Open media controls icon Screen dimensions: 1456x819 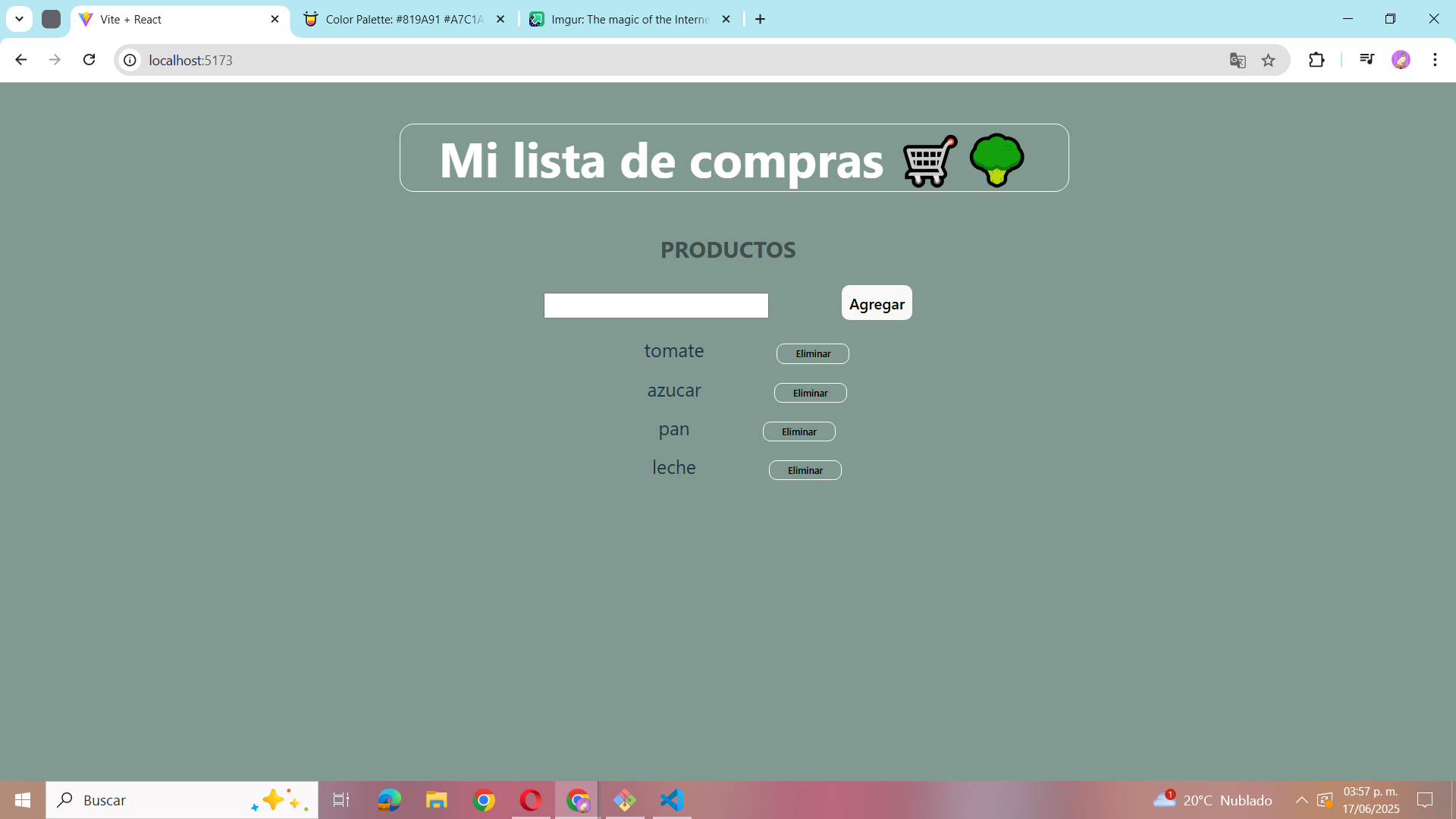1367,60
